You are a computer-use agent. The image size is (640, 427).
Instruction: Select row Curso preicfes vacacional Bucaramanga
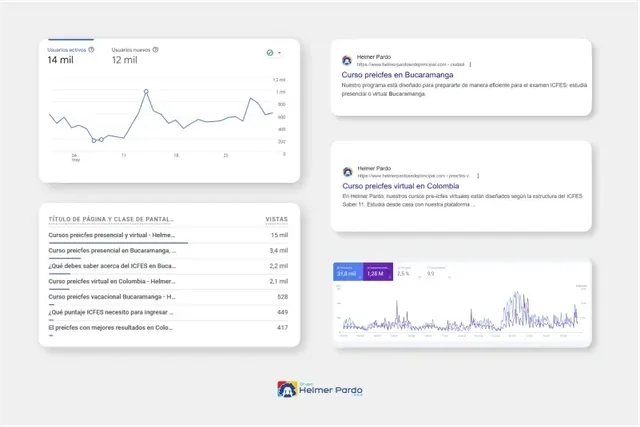click(x=168, y=297)
